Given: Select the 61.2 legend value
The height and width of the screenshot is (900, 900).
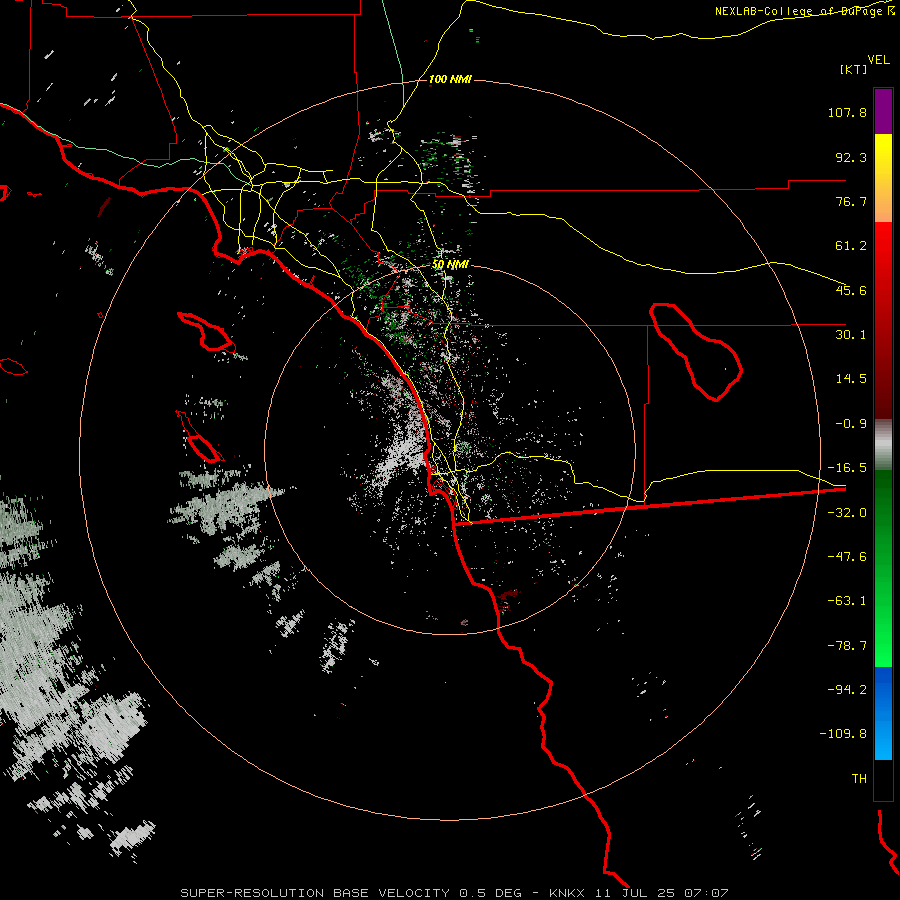Looking at the screenshot, I should 851,246.
